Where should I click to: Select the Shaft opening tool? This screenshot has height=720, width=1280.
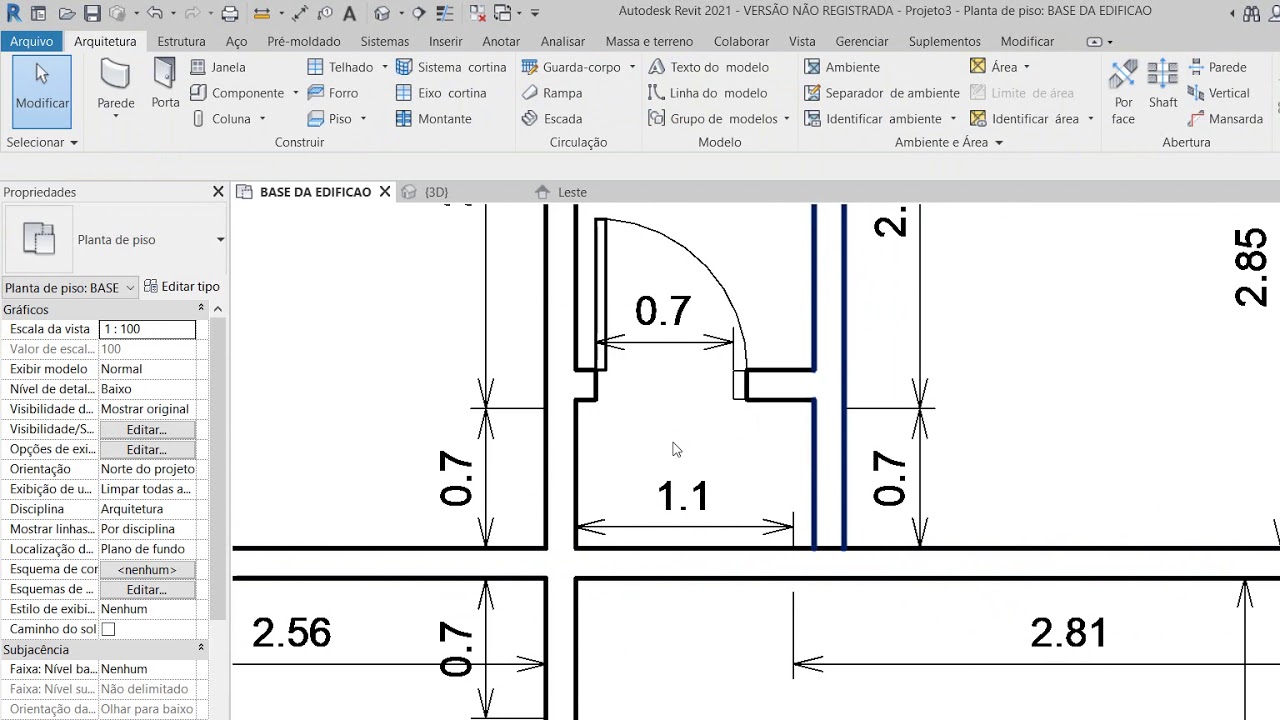(1163, 86)
